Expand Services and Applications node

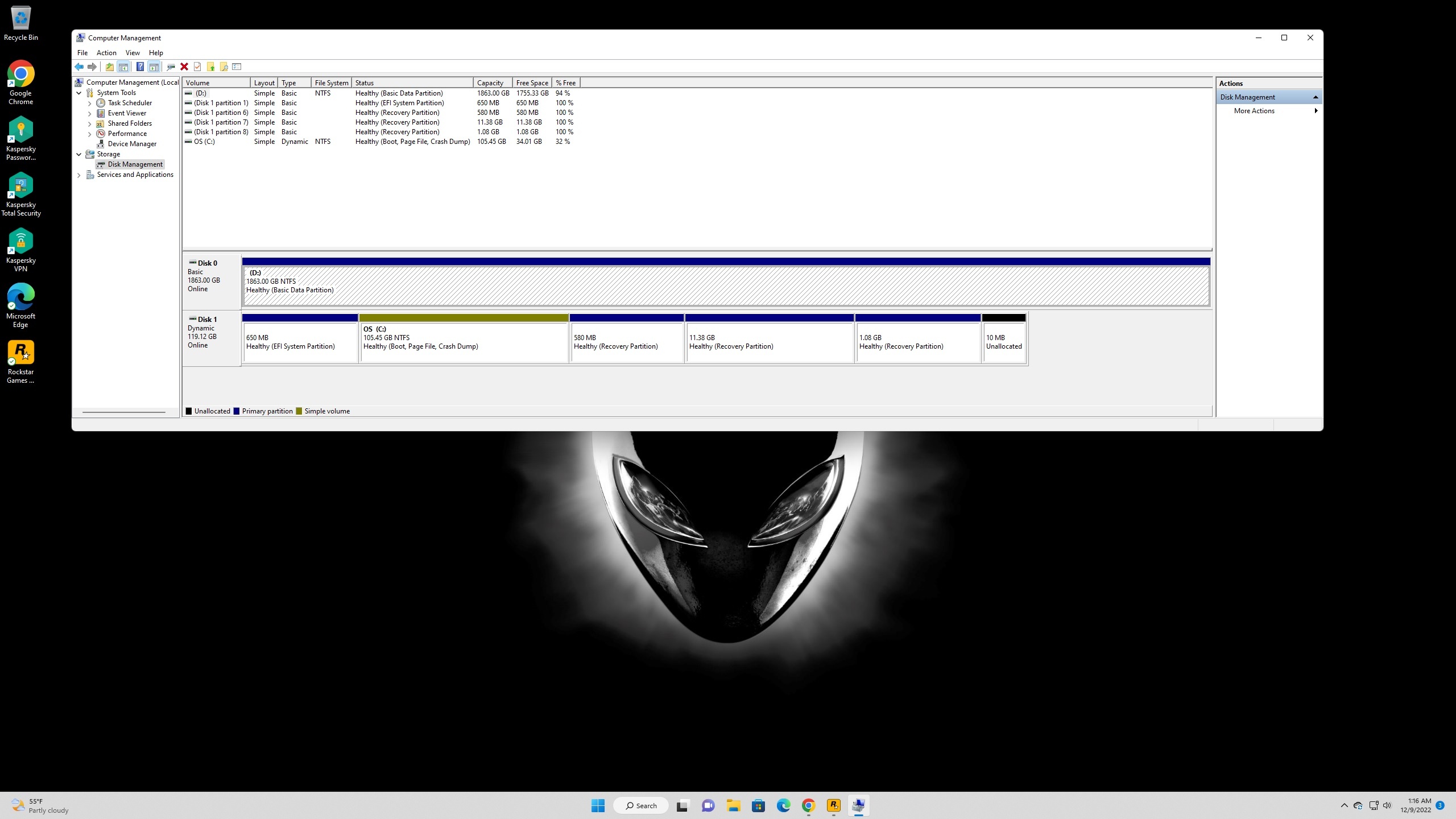coord(79,175)
